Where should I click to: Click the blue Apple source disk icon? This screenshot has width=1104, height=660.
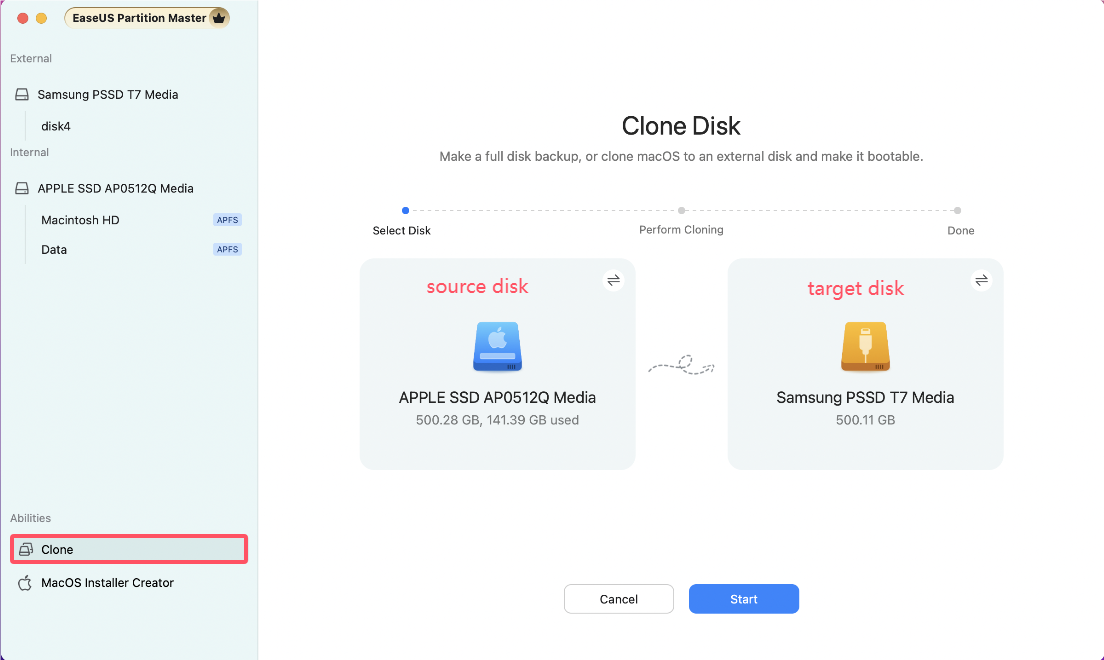497,347
